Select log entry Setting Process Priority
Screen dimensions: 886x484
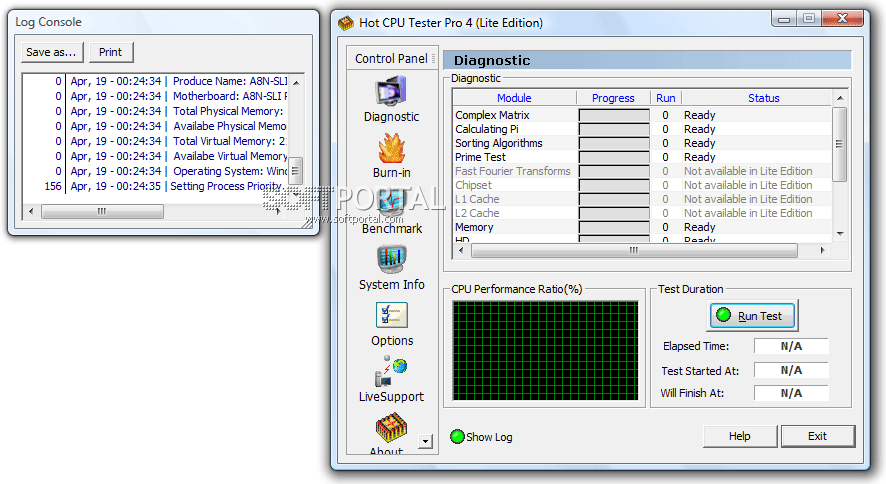[x=155, y=186]
